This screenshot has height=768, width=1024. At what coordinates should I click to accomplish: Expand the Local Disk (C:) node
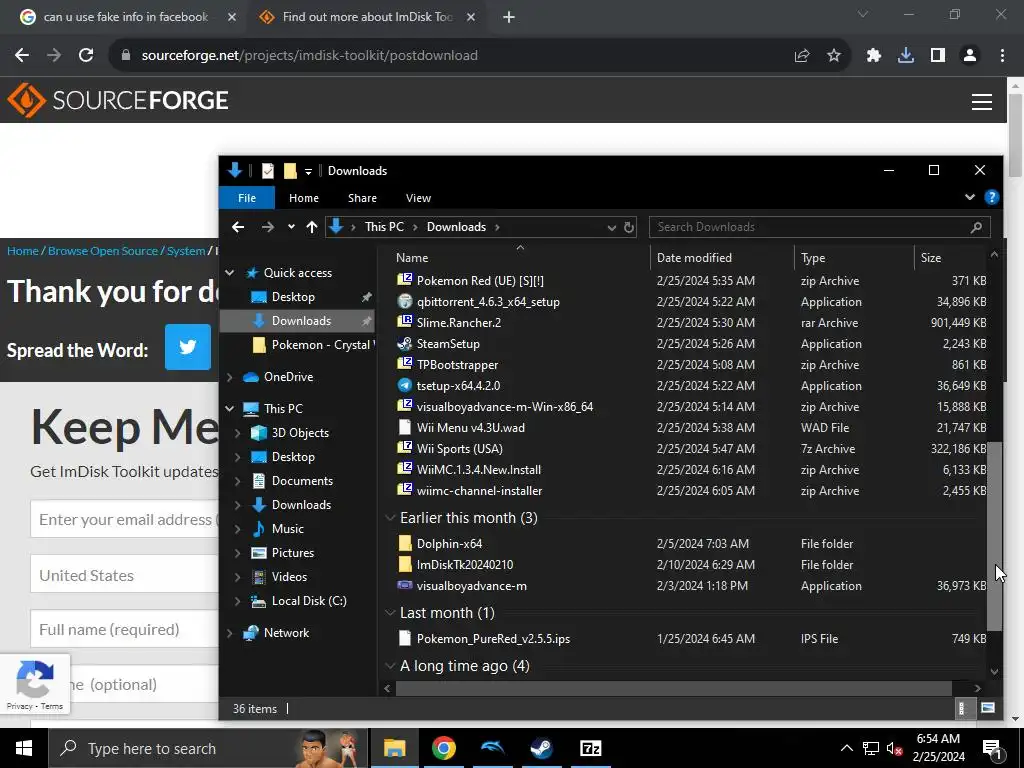click(x=238, y=601)
